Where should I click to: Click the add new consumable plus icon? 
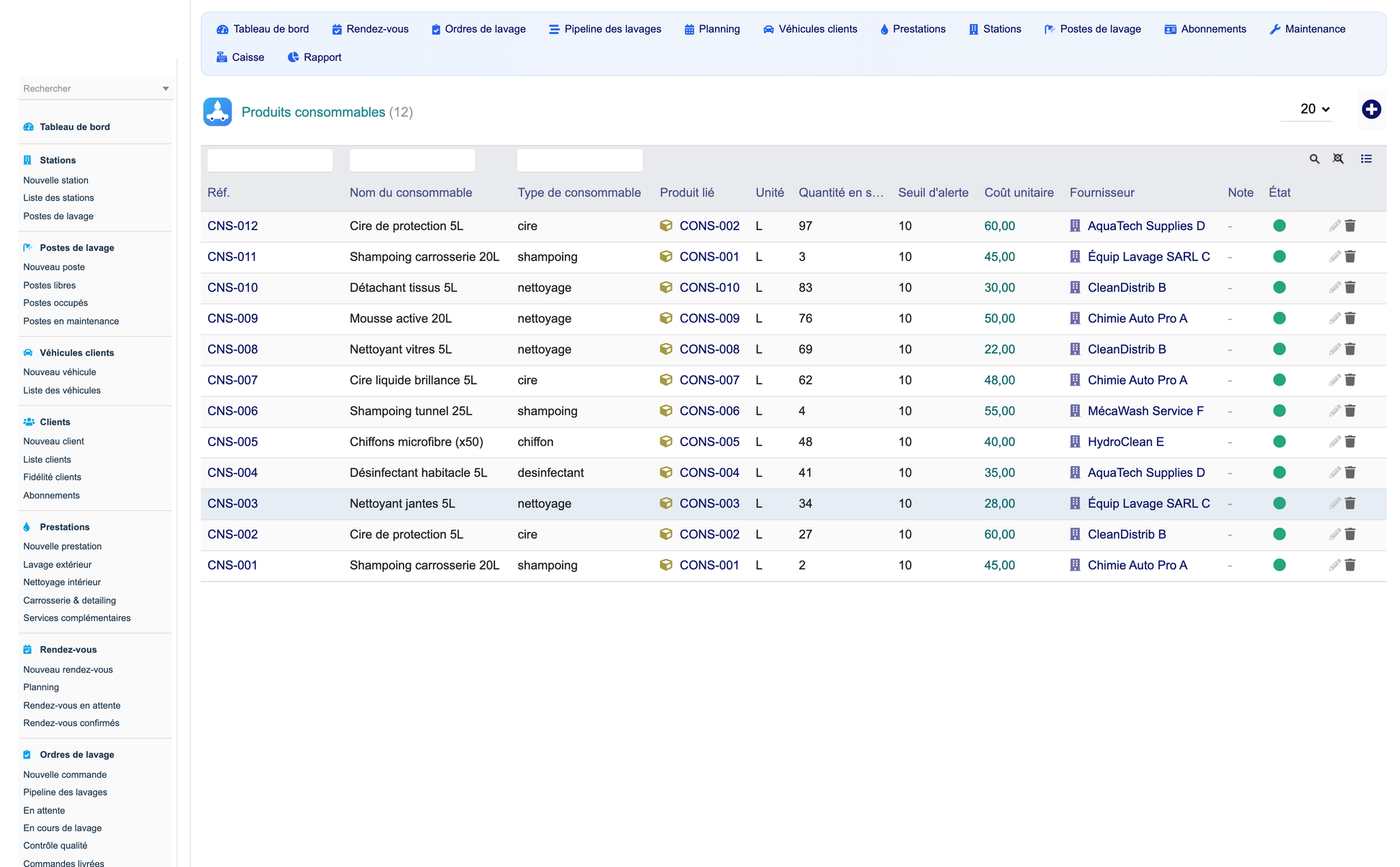click(1371, 109)
